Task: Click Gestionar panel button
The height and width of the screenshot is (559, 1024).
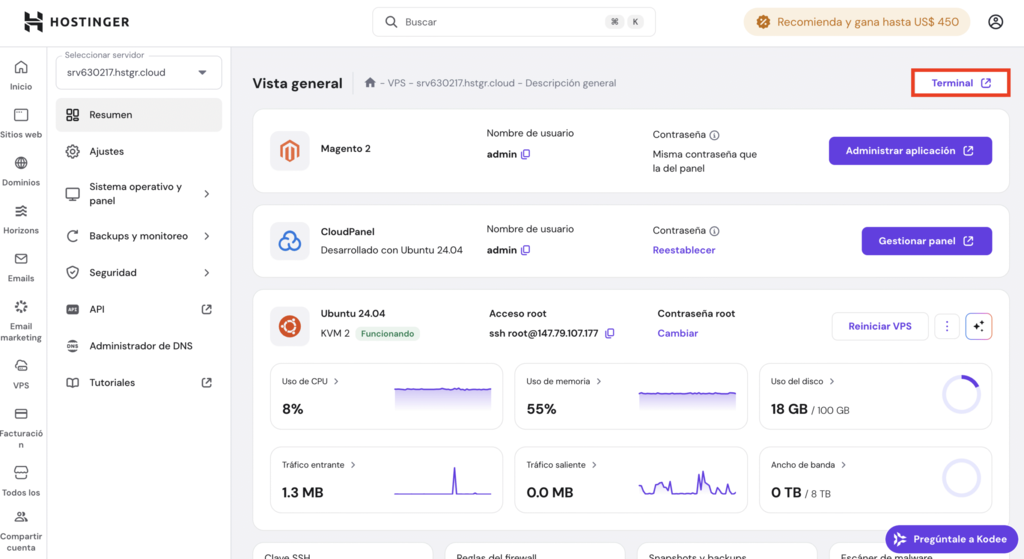Action: pyautogui.click(x=927, y=241)
